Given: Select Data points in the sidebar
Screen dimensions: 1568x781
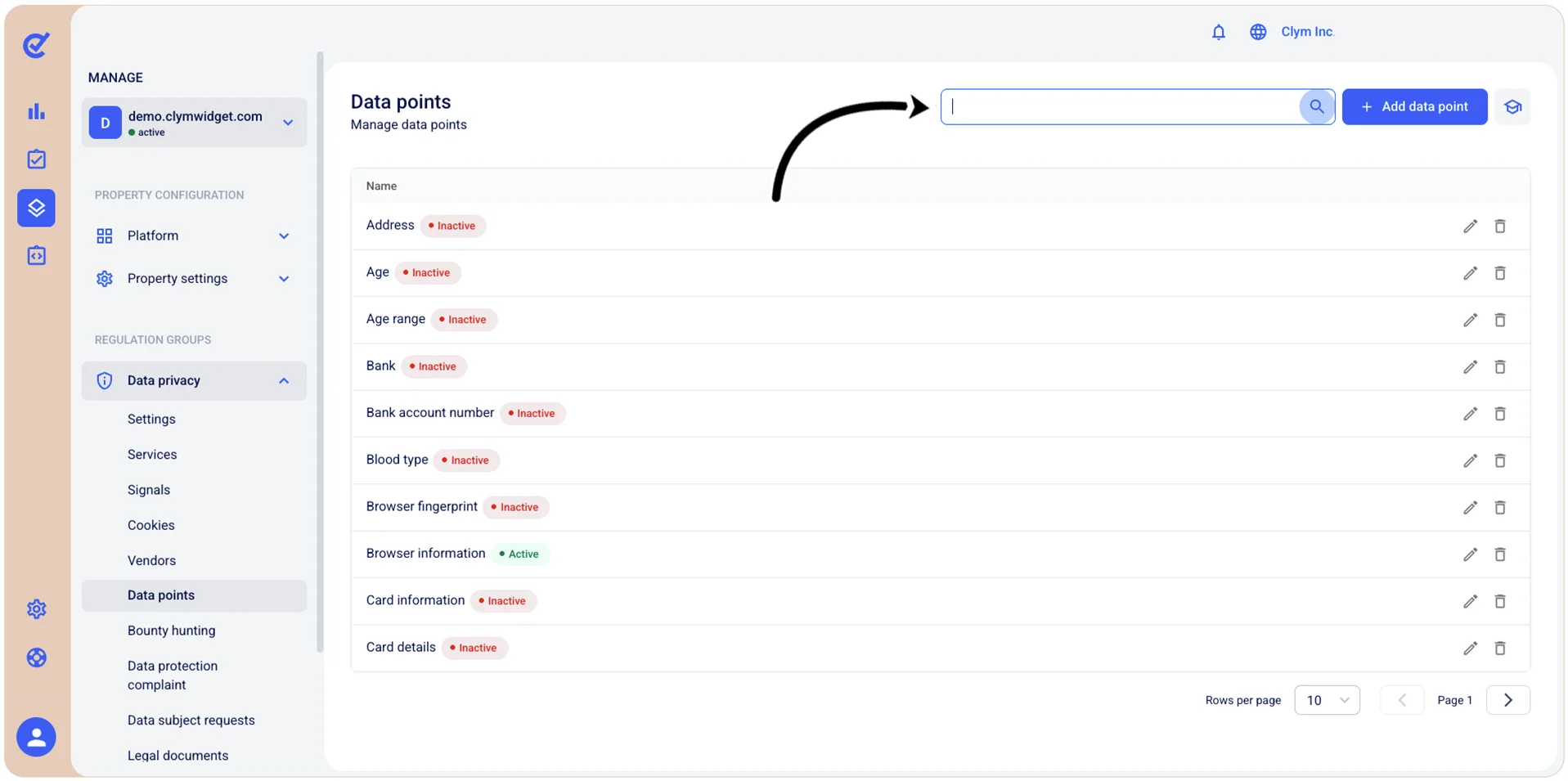Looking at the screenshot, I should (x=194, y=595).
